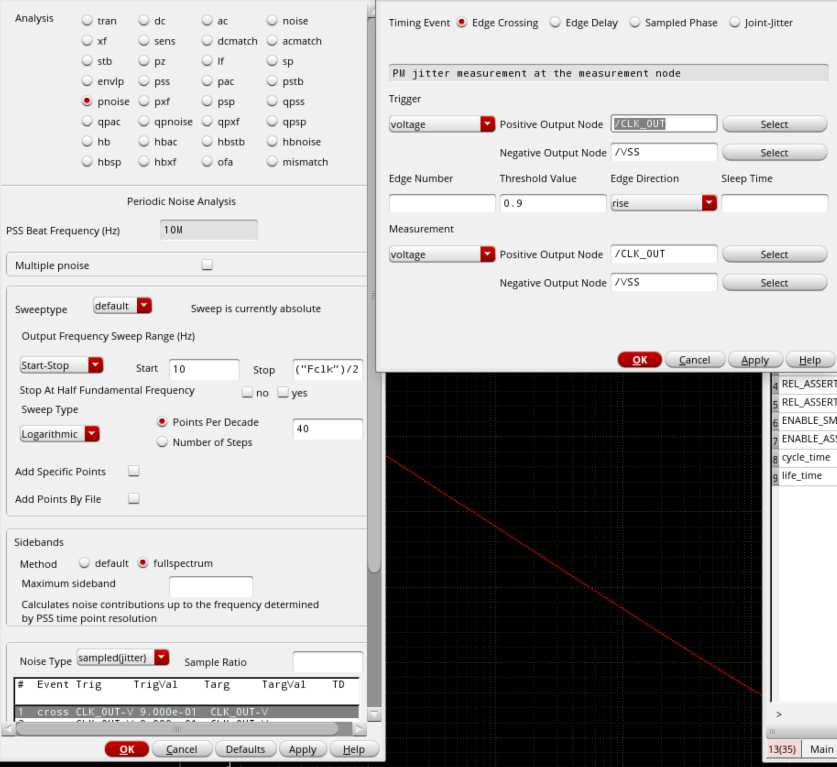Screen dimensions: 837x767
Task: Click the Defaults button
Action: pyautogui.click(x=245, y=749)
